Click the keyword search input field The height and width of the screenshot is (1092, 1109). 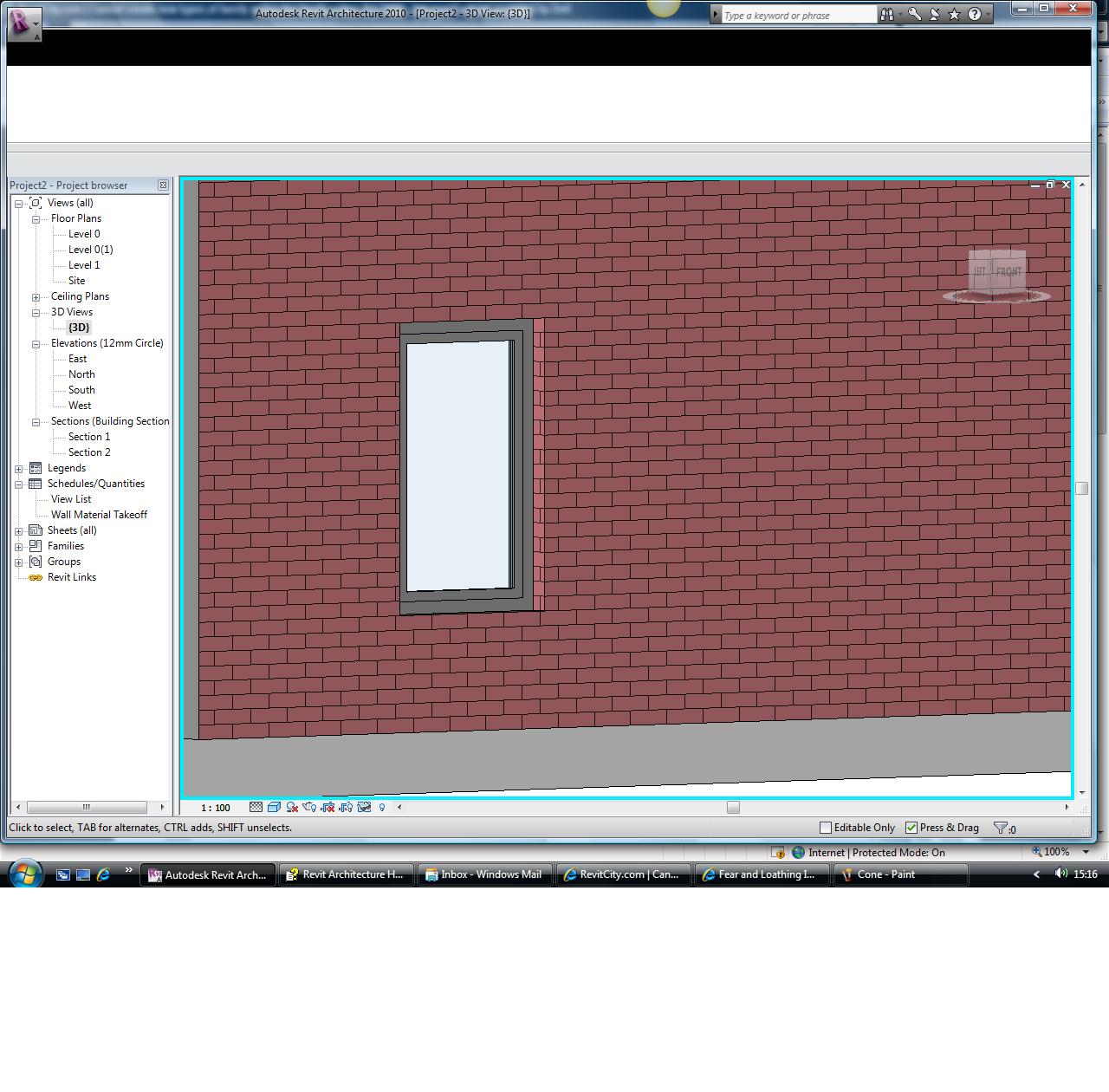(x=799, y=15)
